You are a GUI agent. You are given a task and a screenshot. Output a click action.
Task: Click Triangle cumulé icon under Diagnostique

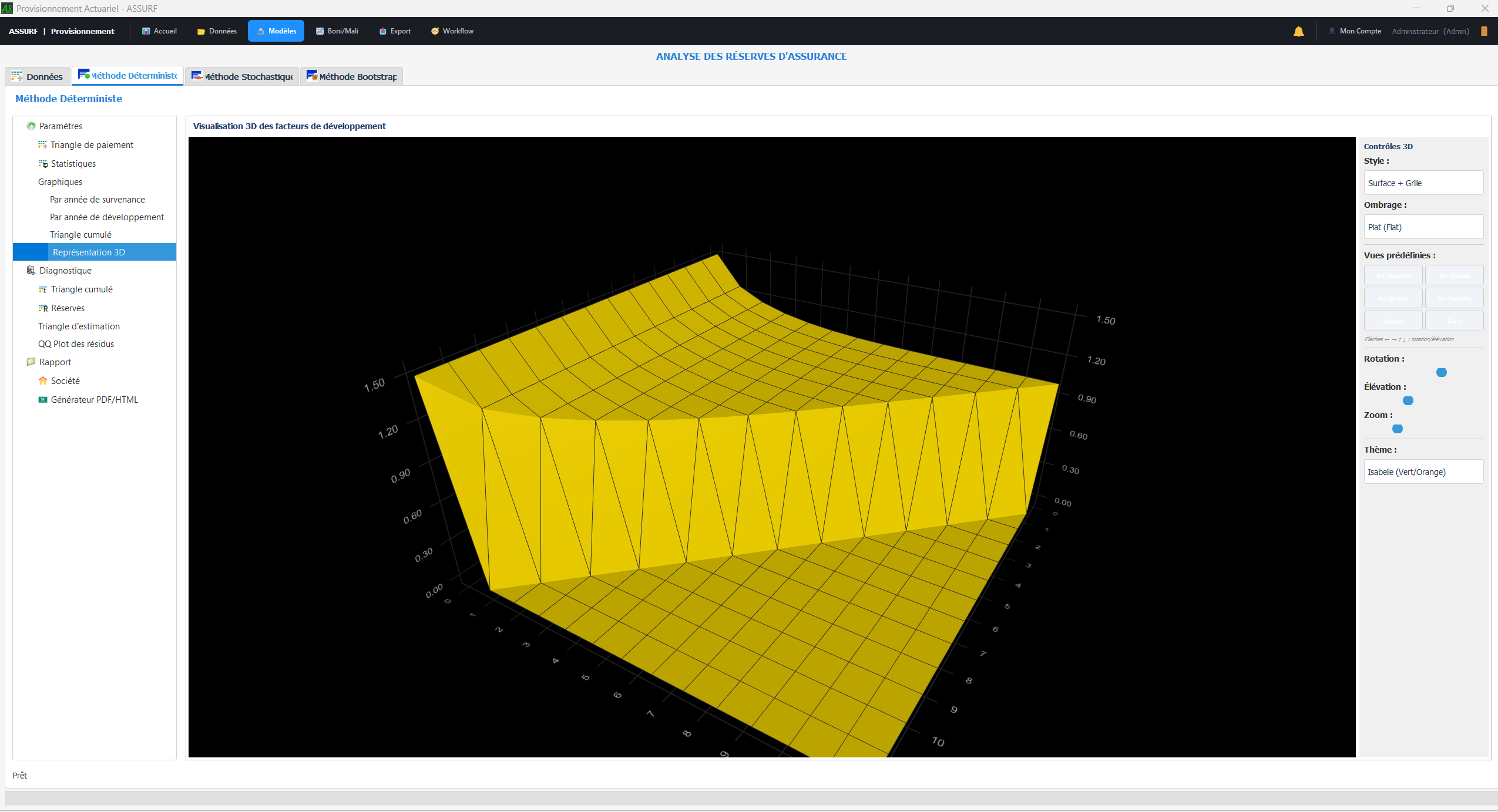coord(43,289)
